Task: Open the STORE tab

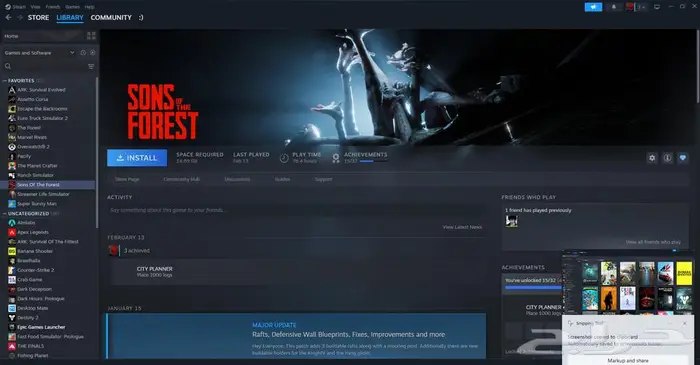Action: [x=38, y=17]
